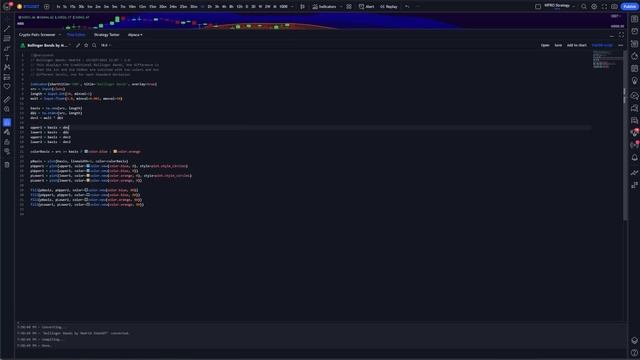Open the Crypto Pairs Screener dropdown arrow
The height and width of the screenshot is (360, 640).
(x=60, y=35)
